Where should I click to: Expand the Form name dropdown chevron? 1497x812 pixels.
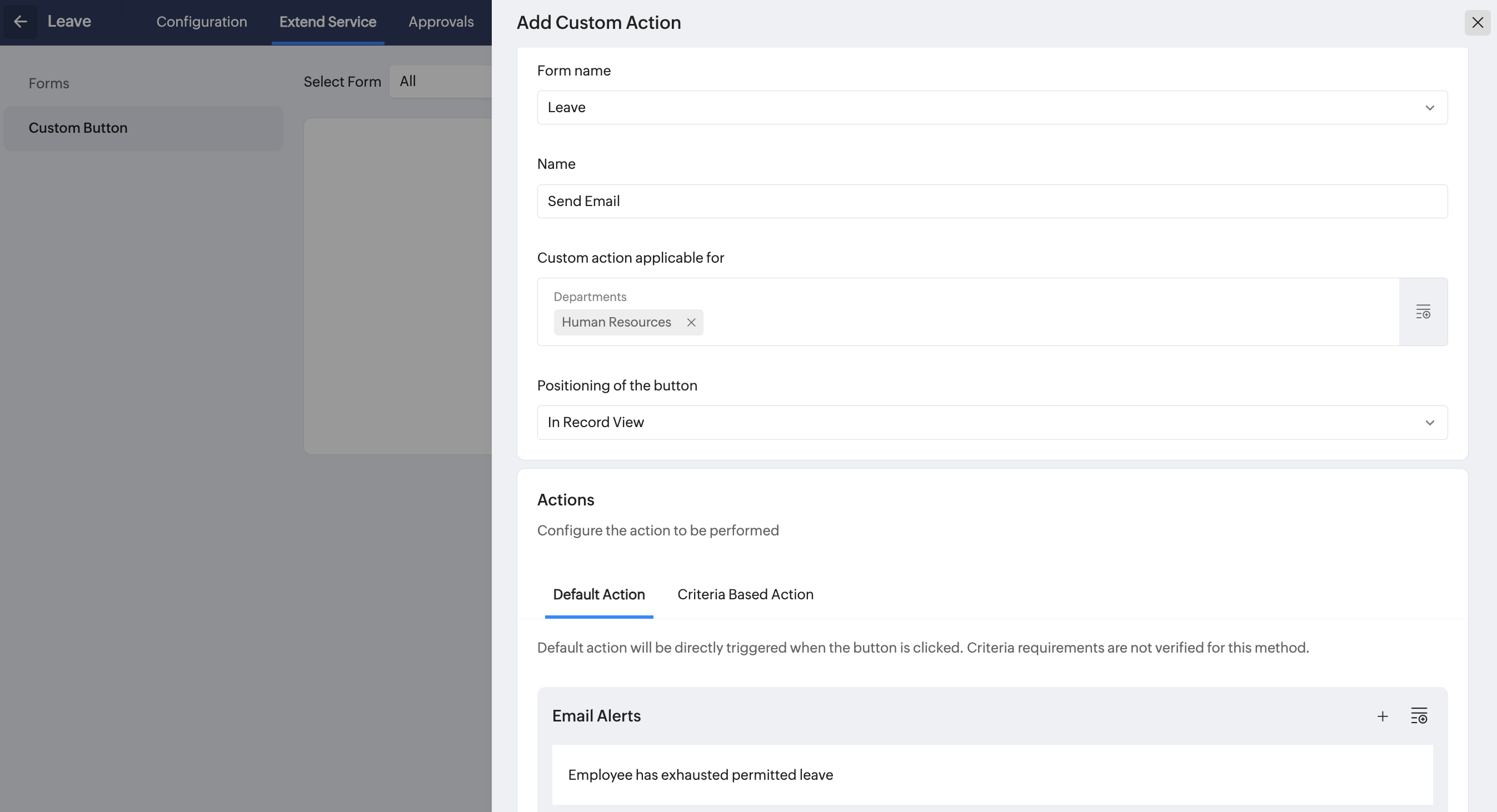coord(1430,108)
